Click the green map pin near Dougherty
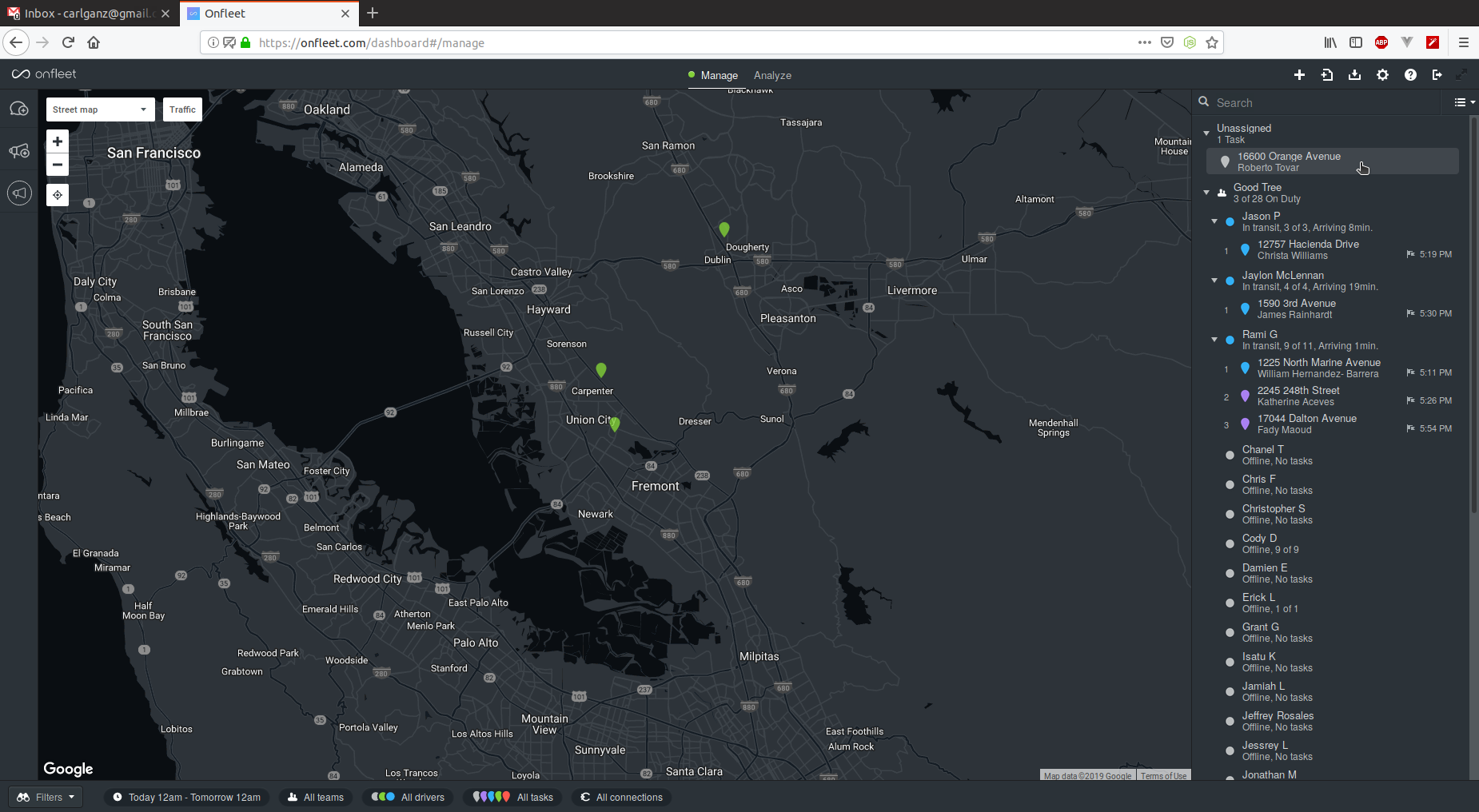This screenshot has height=812, width=1479. point(724,230)
